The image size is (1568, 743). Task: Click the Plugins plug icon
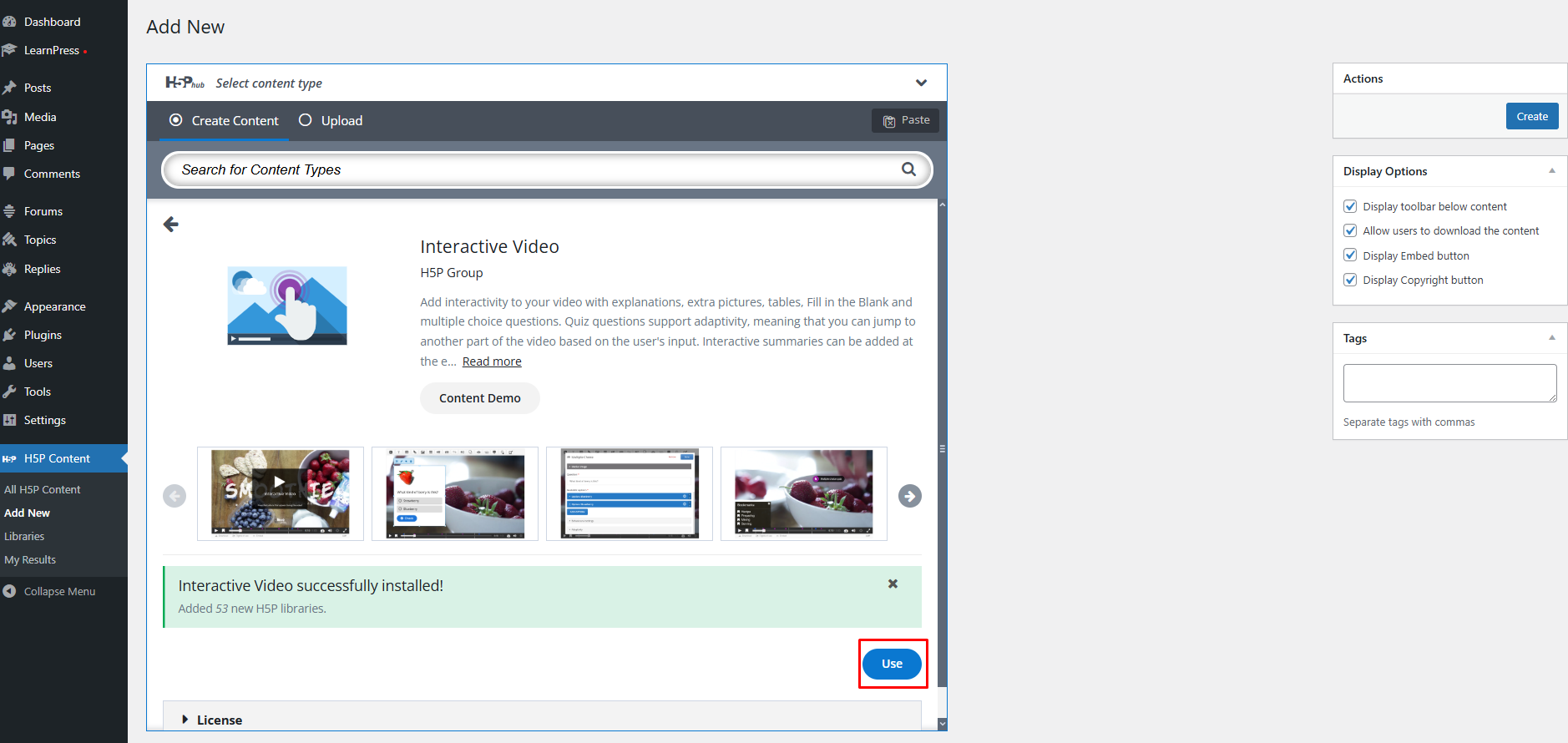(x=9, y=335)
